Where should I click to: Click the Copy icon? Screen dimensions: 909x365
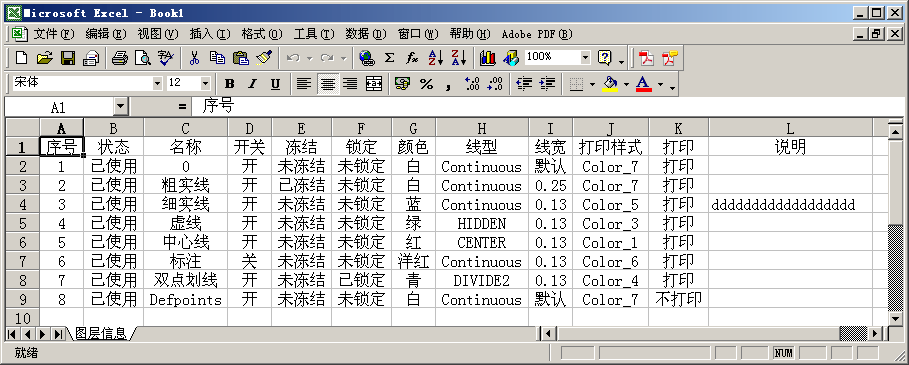pos(217,57)
